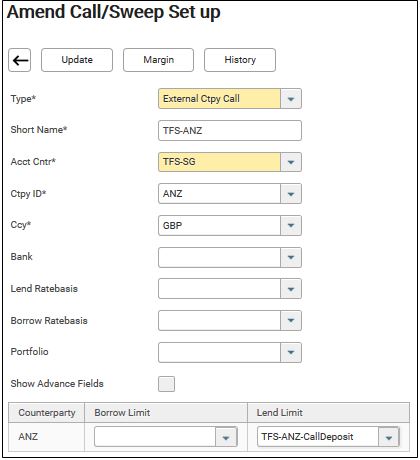Open the Bank dropdown arrow
The height and width of the screenshot is (460, 420).
click(x=291, y=257)
